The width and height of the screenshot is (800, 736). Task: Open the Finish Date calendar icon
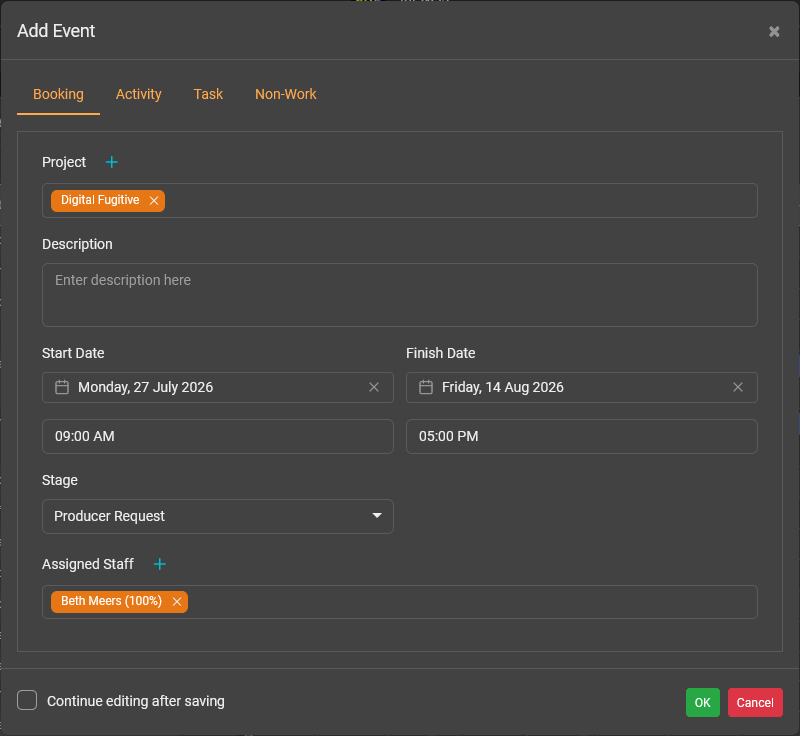coord(426,387)
